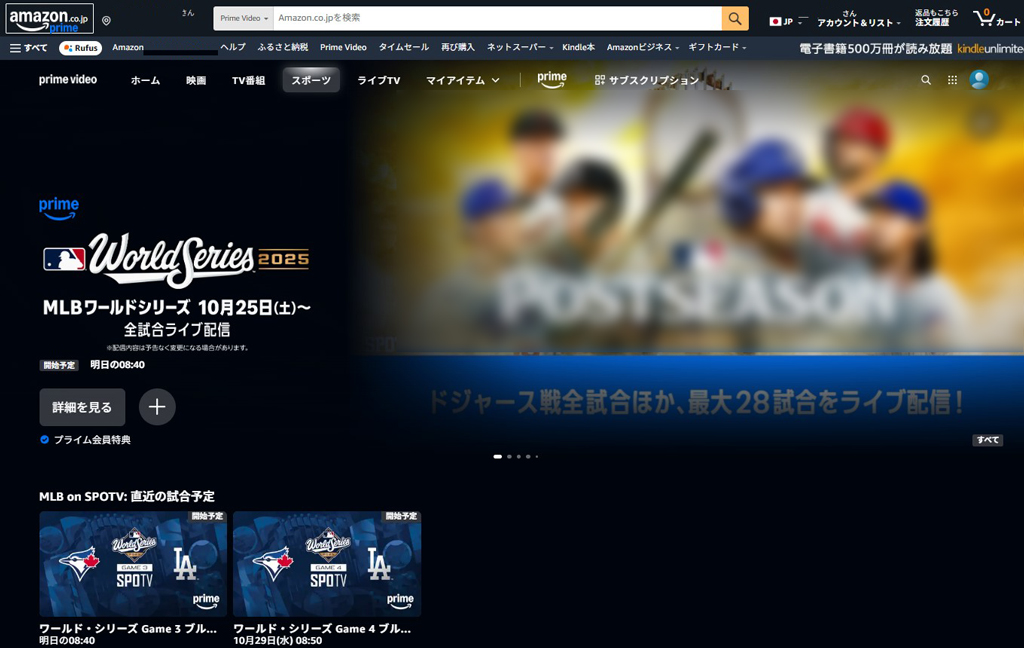Open the Prime Video apps grid icon

click(x=952, y=80)
